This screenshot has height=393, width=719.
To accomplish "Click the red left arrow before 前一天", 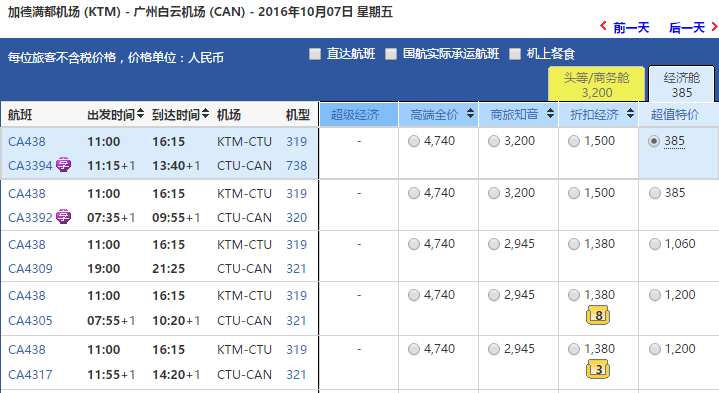I will click(x=603, y=27).
